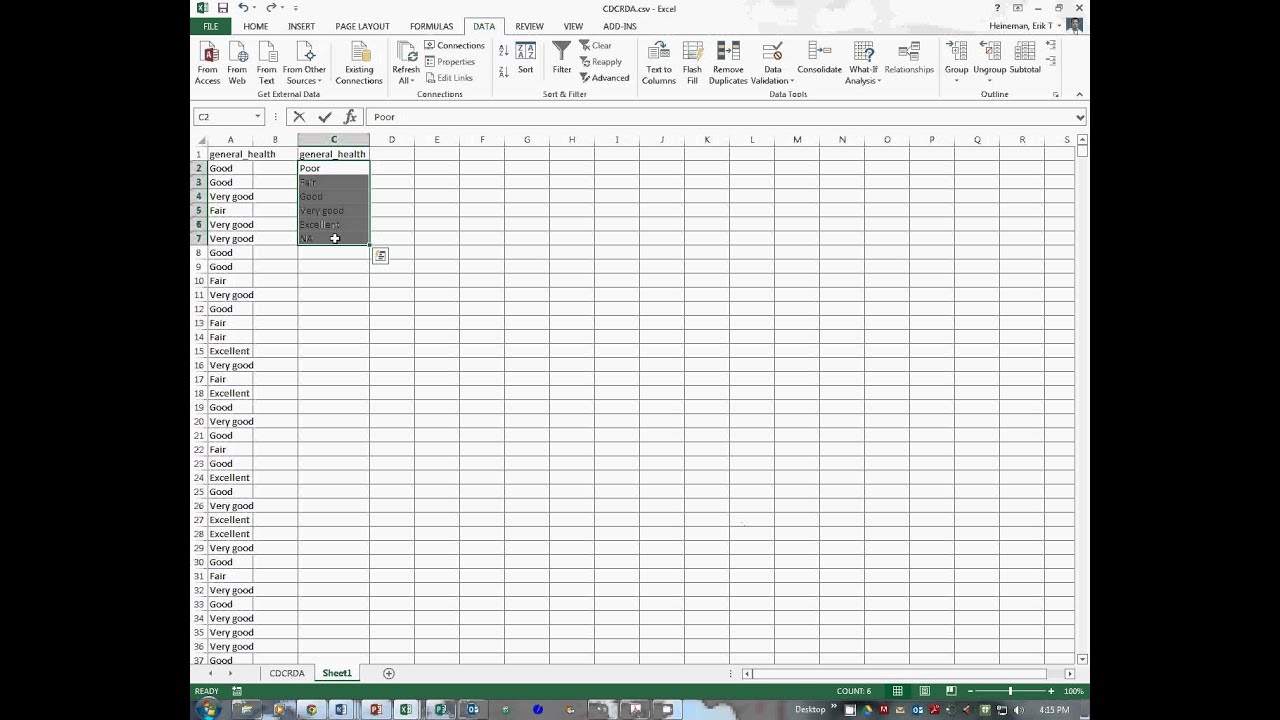Select column D header

(x=392, y=140)
